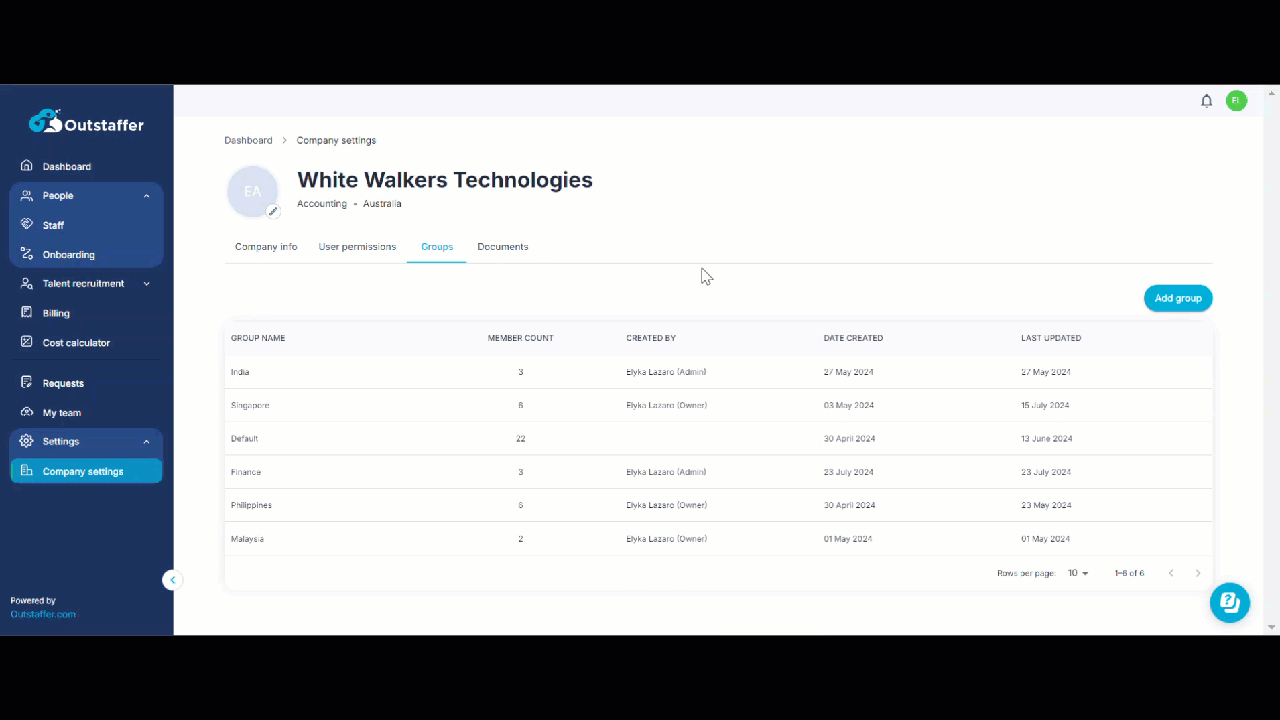This screenshot has width=1280, height=720.
Task: Click the Staff icon in sidebar
Action: [27, 225]
